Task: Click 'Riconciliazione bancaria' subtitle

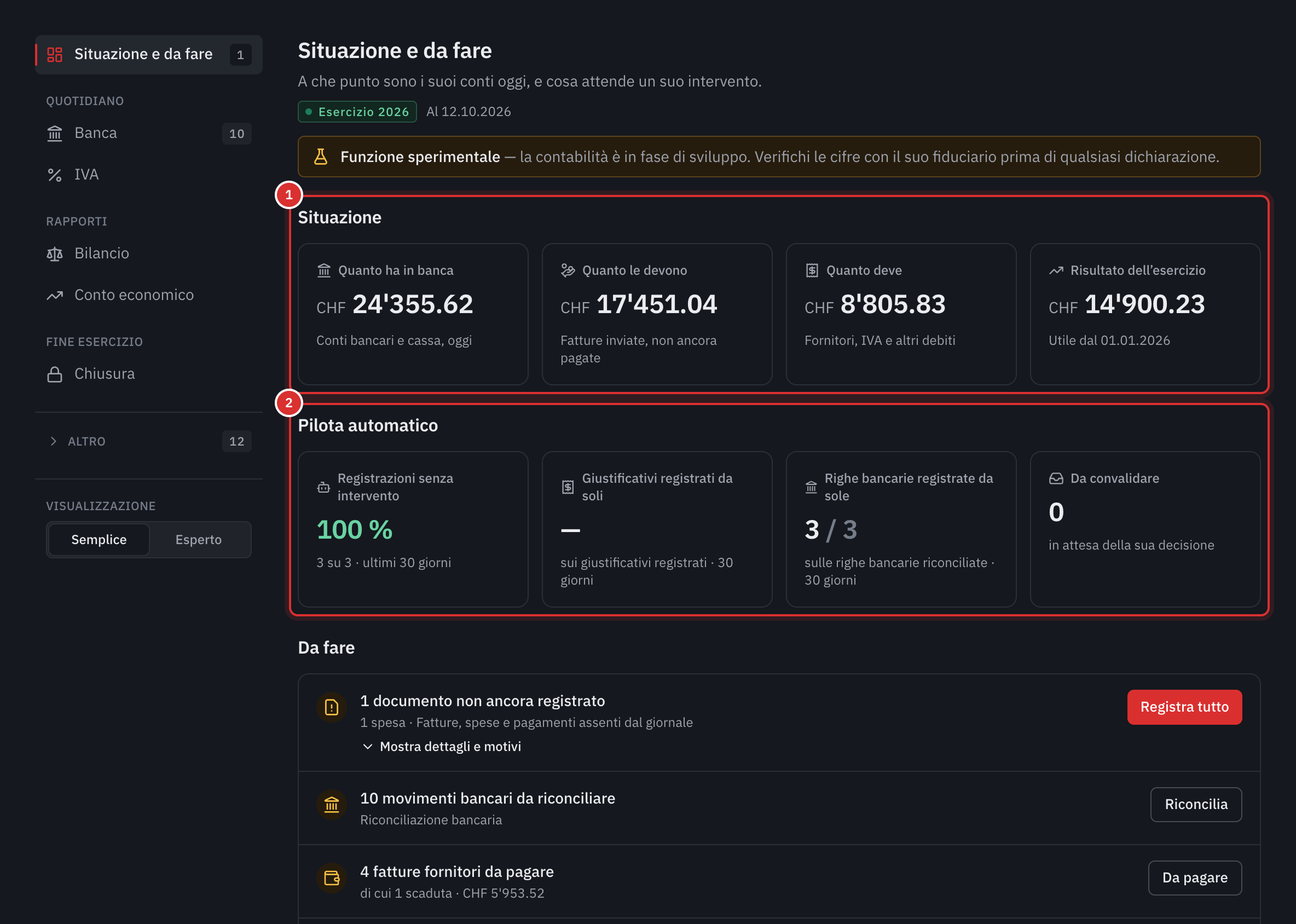Action: click(431, 820)
